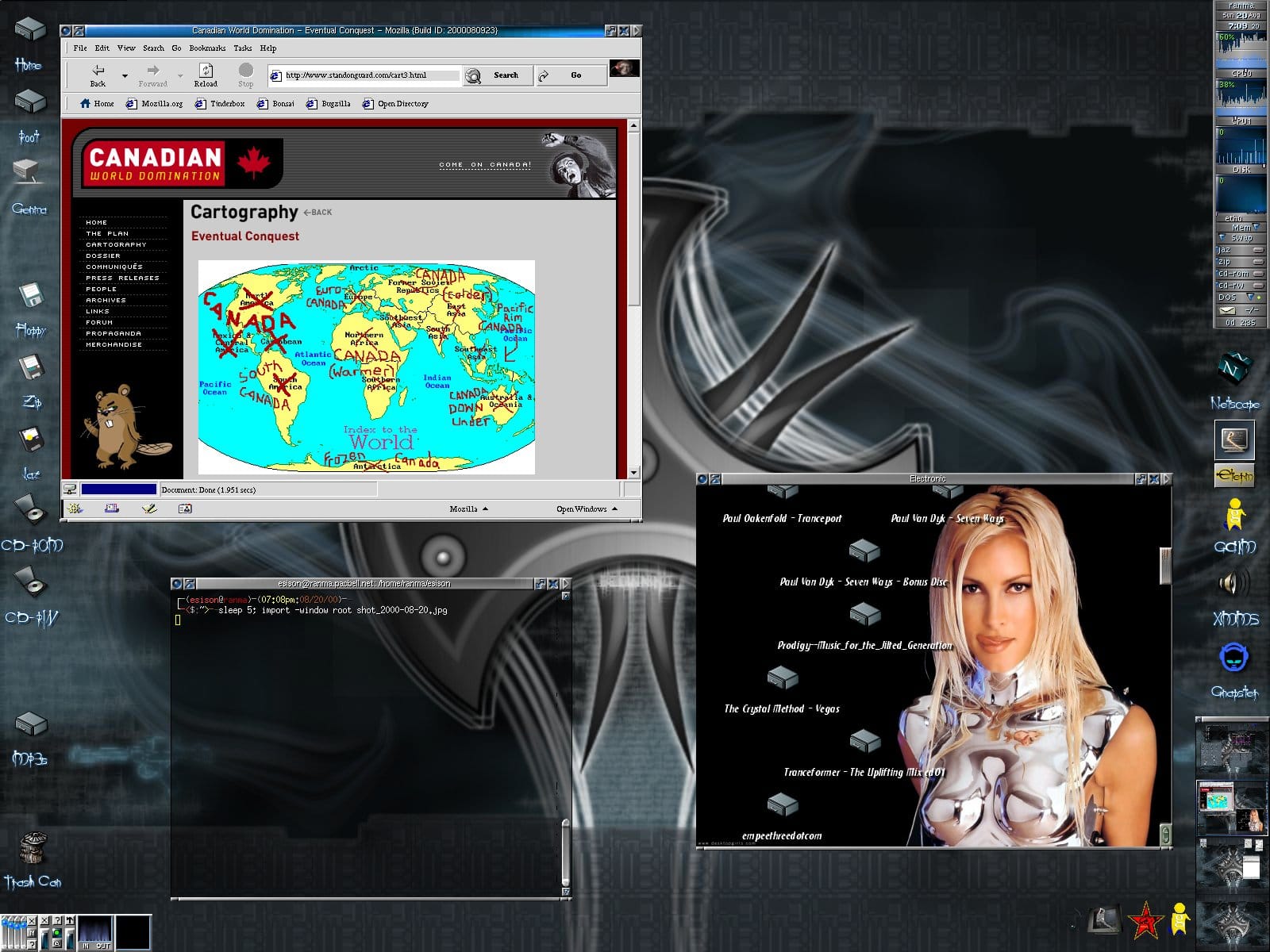The width and height of the screenshot is (1270, 952).
Task: Follow the PROPAGANDA sidebar link
Action: click(114, 334)
